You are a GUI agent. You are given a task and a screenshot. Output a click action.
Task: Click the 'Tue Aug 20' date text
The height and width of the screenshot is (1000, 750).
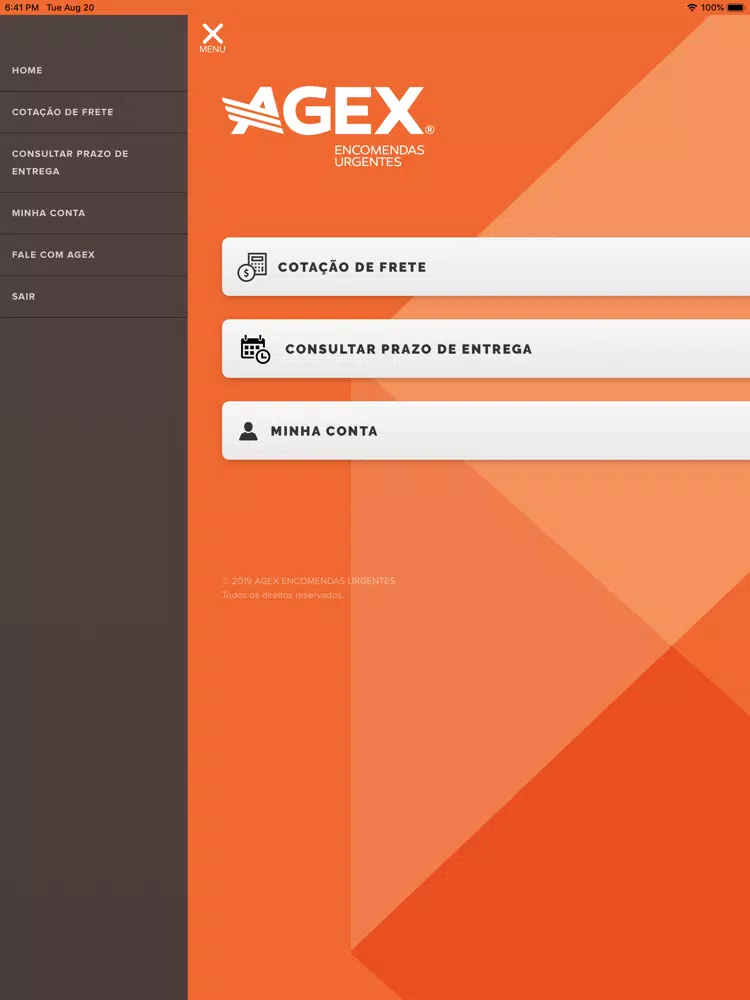70,8
